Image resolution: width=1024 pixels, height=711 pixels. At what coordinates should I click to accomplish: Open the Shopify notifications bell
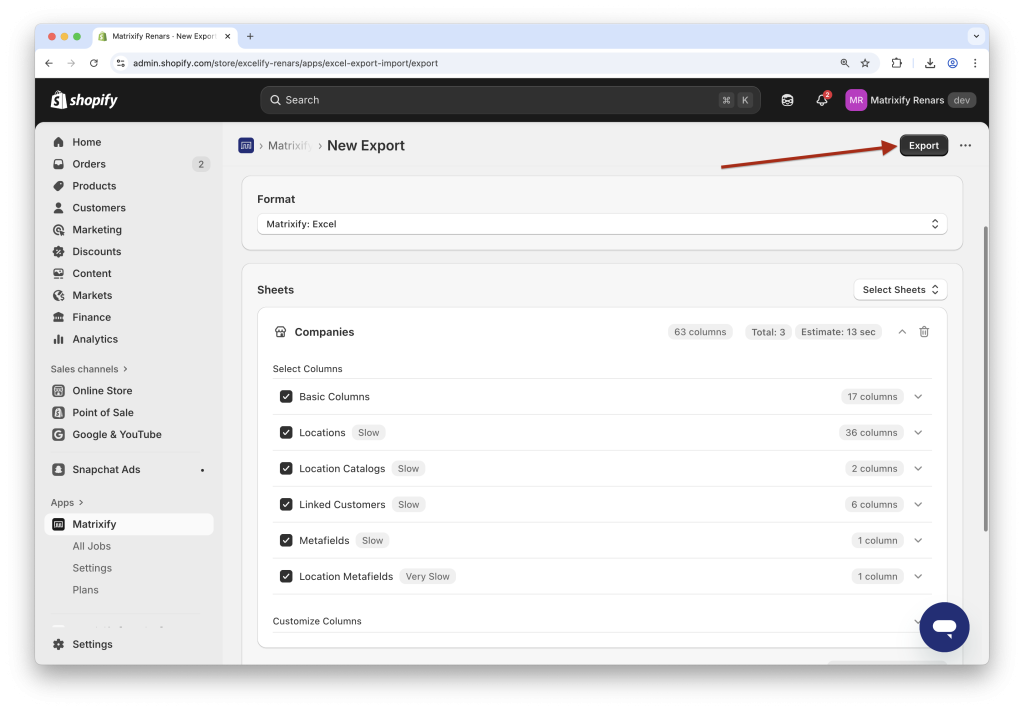tap(820, 99)
